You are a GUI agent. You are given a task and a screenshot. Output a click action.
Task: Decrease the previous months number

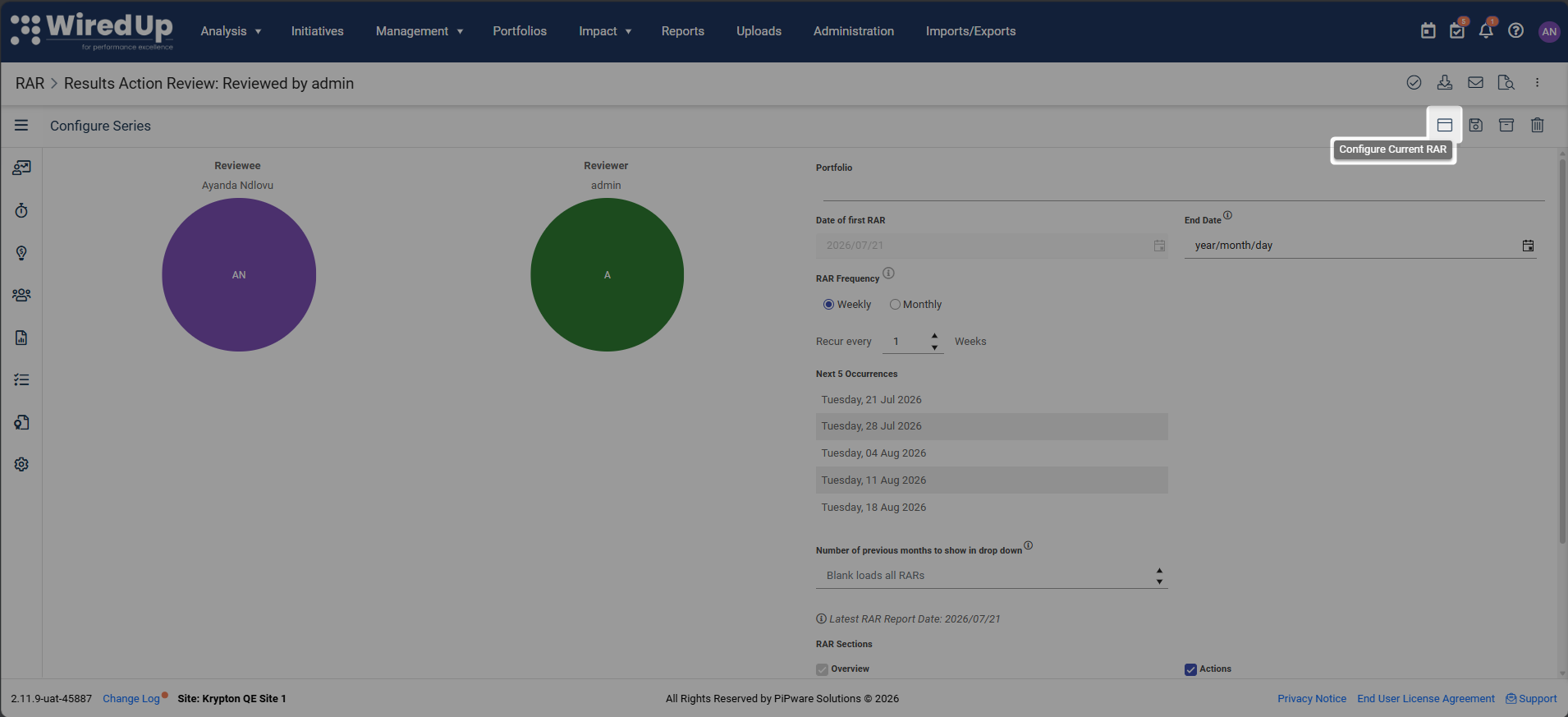[x=1159, y=581]
